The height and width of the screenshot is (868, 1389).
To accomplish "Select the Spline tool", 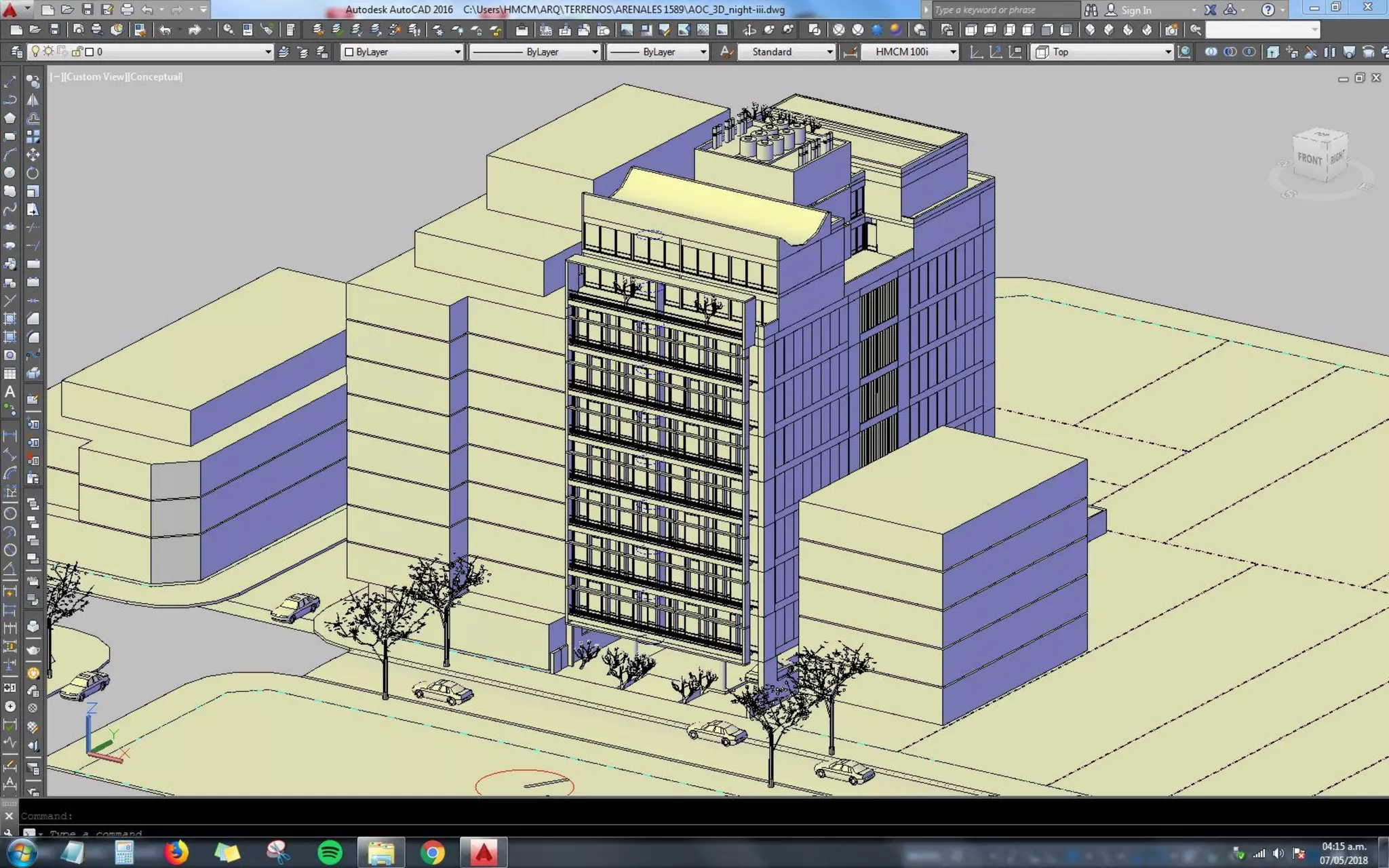I will [10, 210].
